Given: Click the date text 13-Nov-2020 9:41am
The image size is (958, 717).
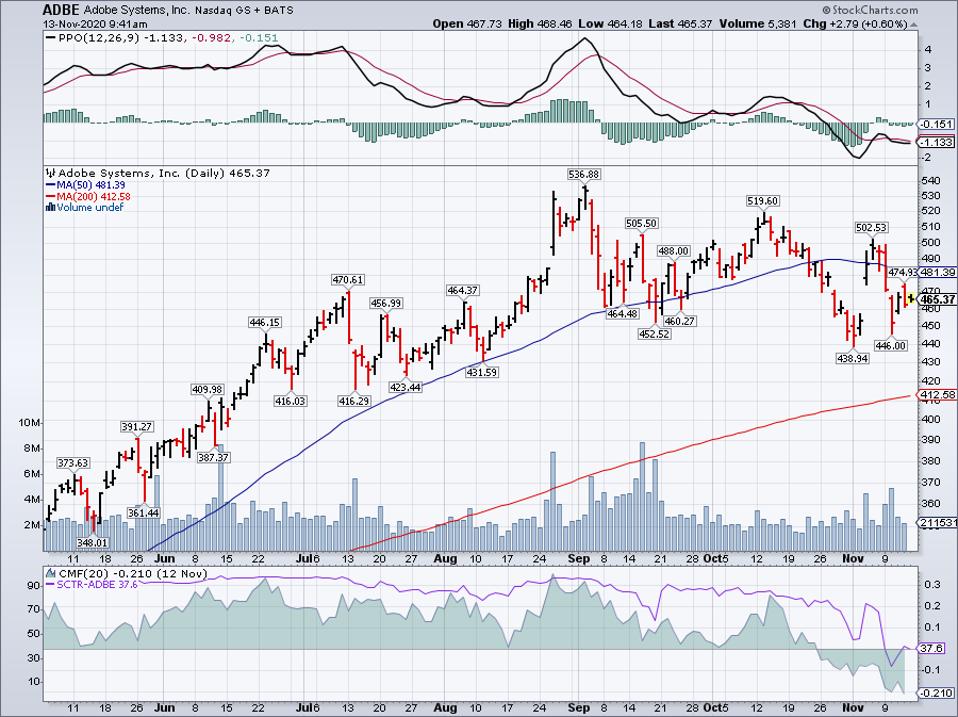Looking at the screenshot, I should coord(95,24).
